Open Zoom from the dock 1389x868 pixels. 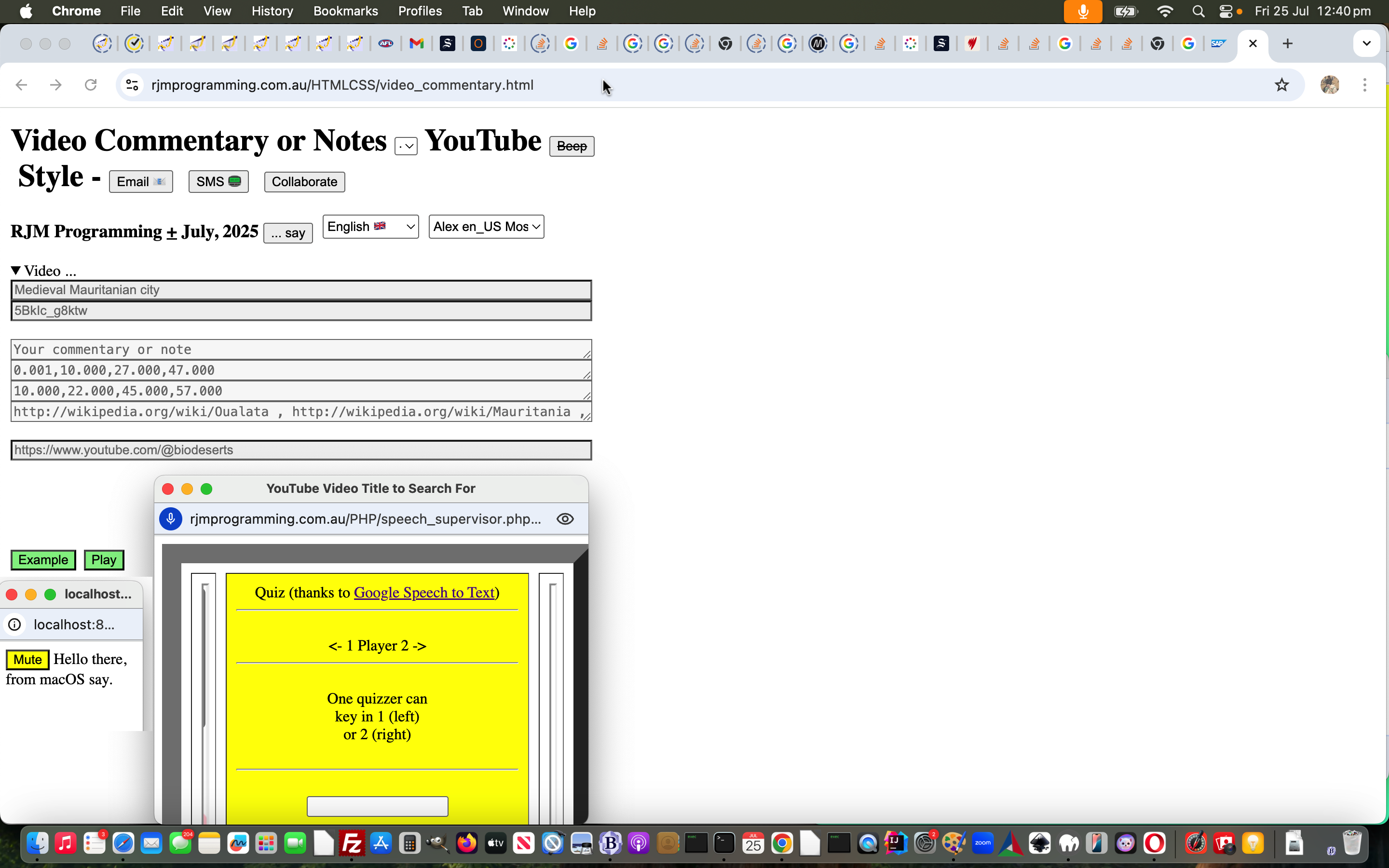[x=982, y=843]
